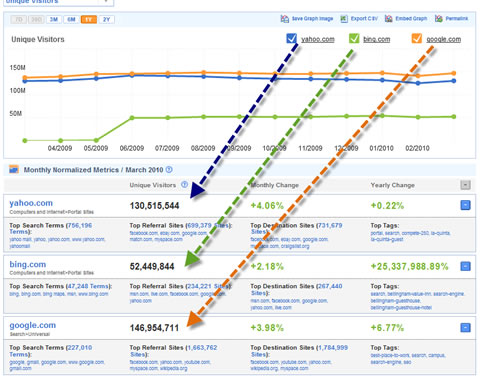This screenshot has height=388, width=480.
Task: Click bing.com monthly change +2.18%
Action: click(x=267, y=266)
